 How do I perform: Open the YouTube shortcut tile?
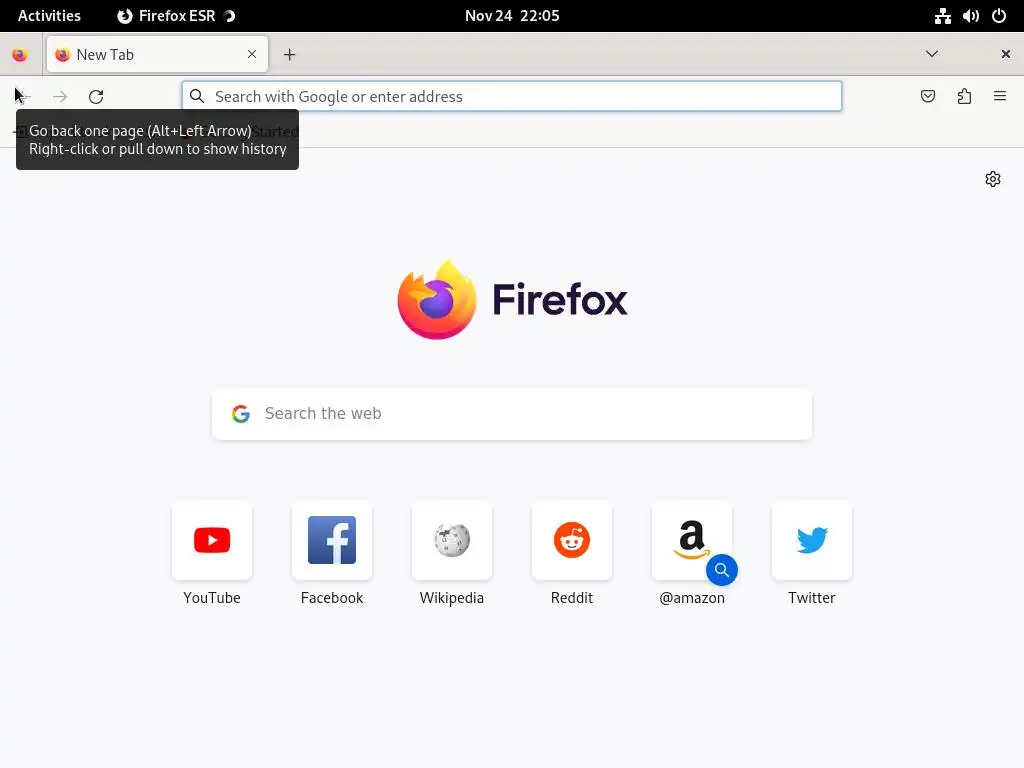point(212,540)
